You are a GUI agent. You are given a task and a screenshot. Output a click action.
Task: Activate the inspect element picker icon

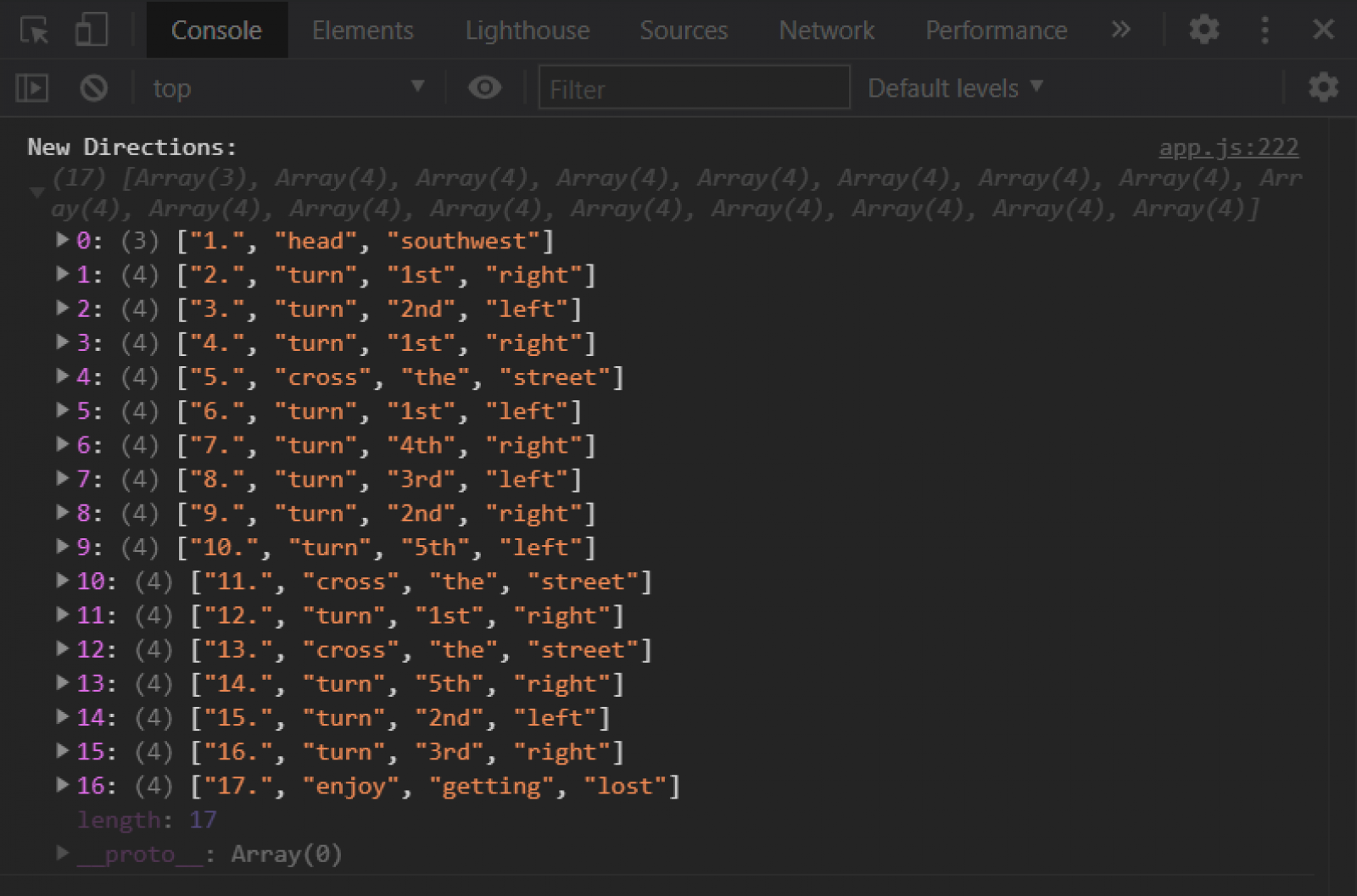(x=34, y=31)
